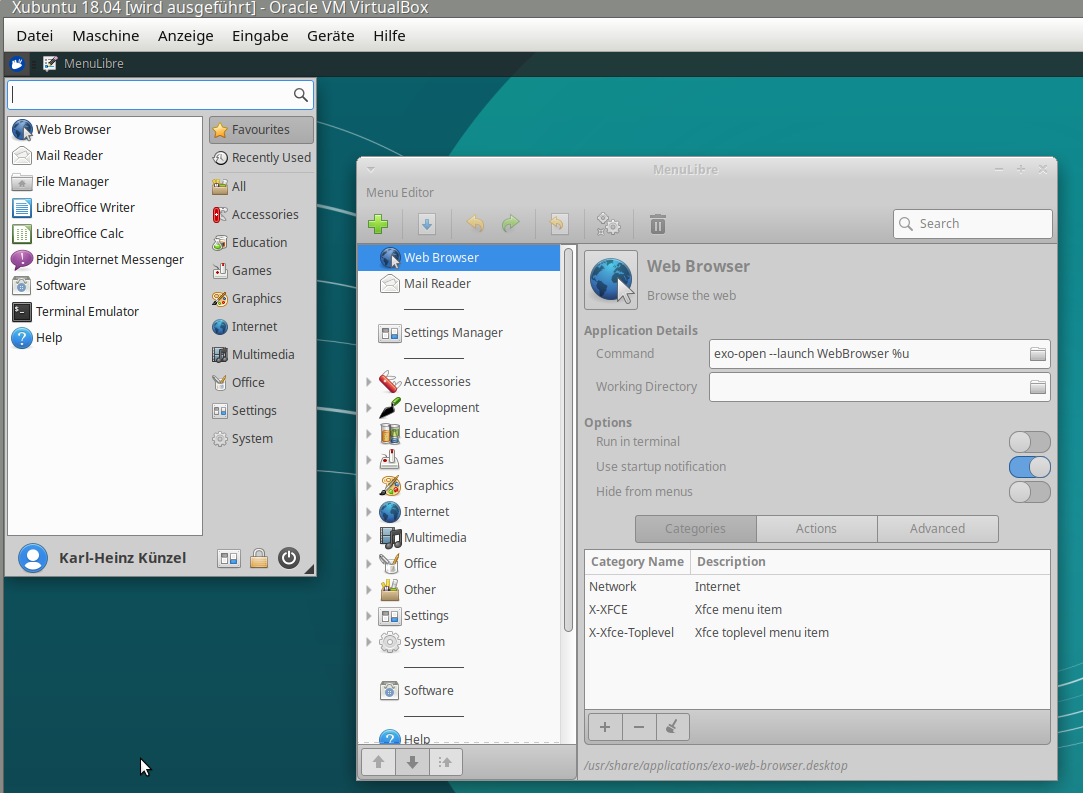Click the green plus add launcher icon
The height and width of the screenshot is (793, 1083).
click(378, 224)
